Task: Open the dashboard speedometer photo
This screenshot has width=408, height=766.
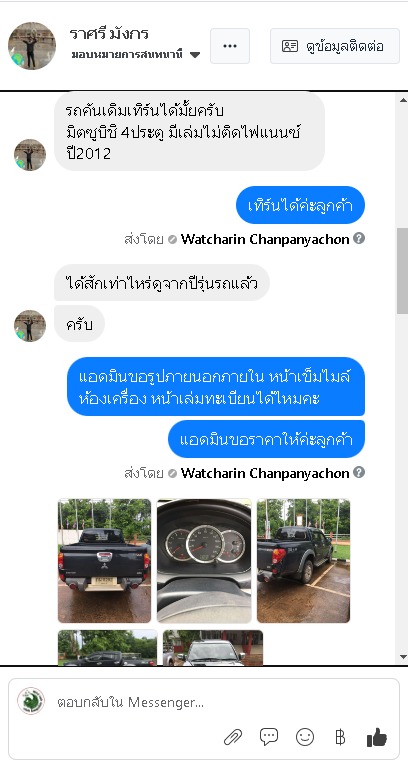Action: coord(204,560)
